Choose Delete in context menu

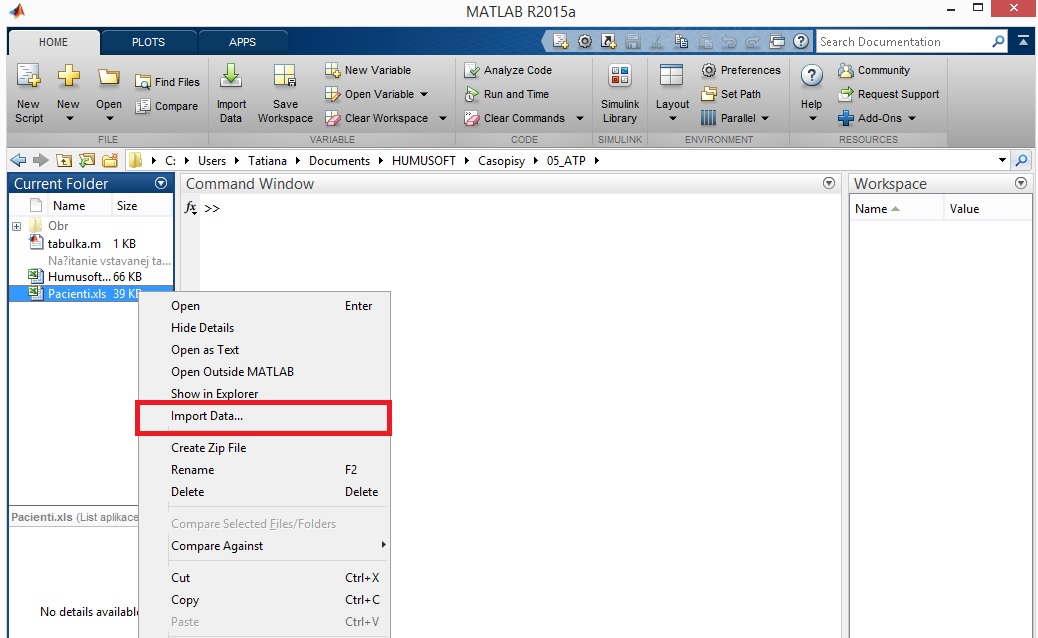(263, 492)
